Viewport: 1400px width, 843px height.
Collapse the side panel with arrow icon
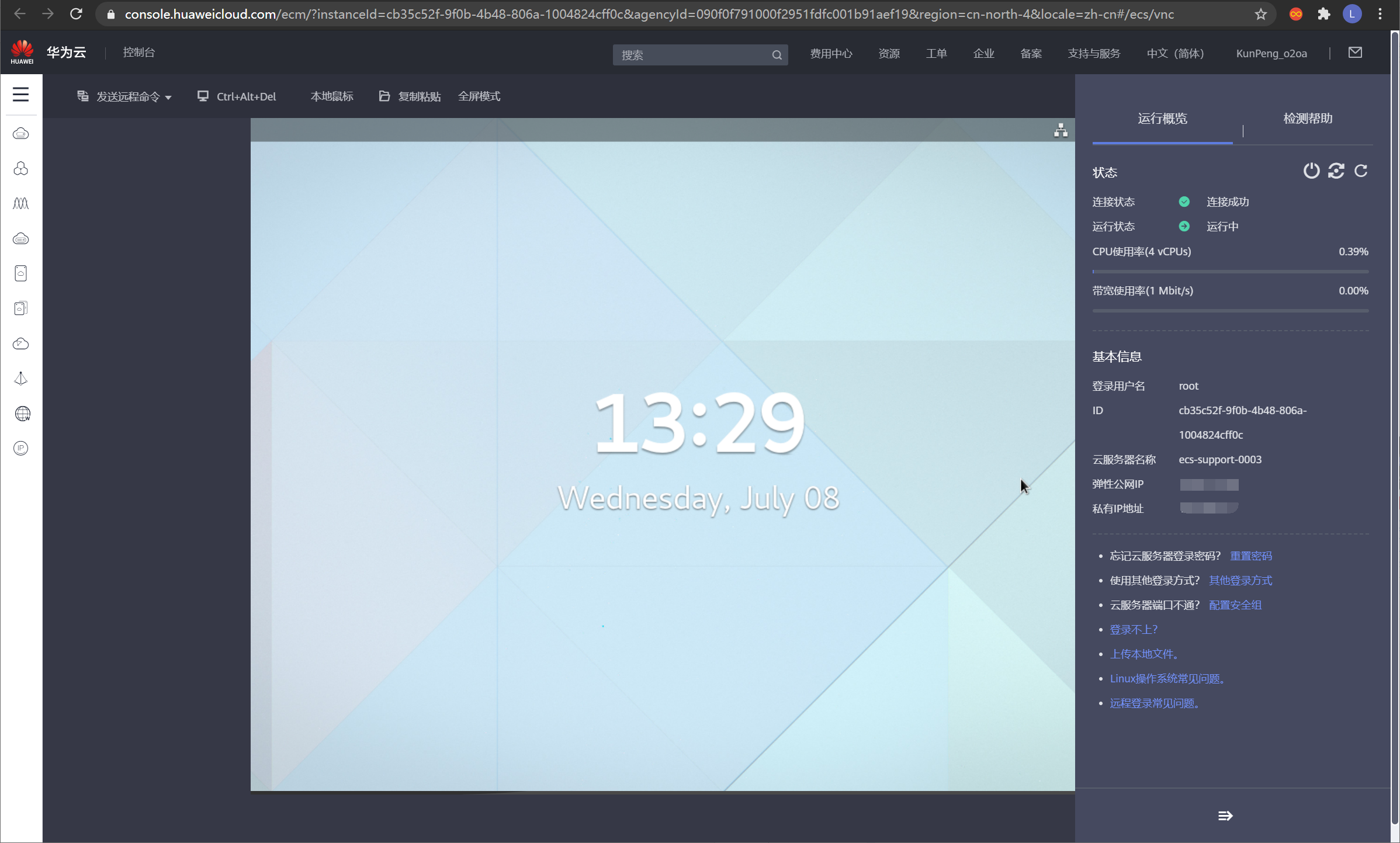click(x=1225, y=816)
